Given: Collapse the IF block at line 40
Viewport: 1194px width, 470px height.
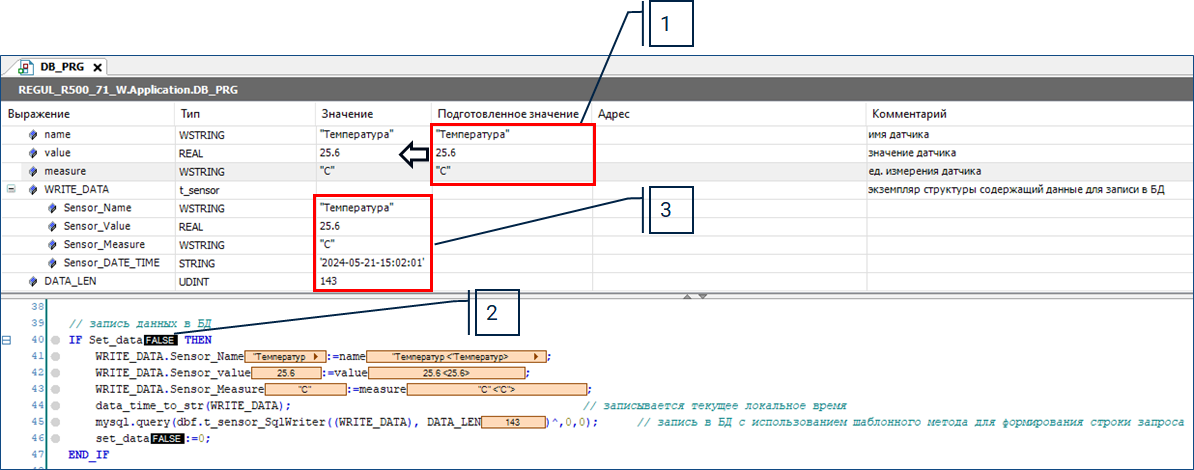Looking at the screenshot, I should click(x=7, y=341).
